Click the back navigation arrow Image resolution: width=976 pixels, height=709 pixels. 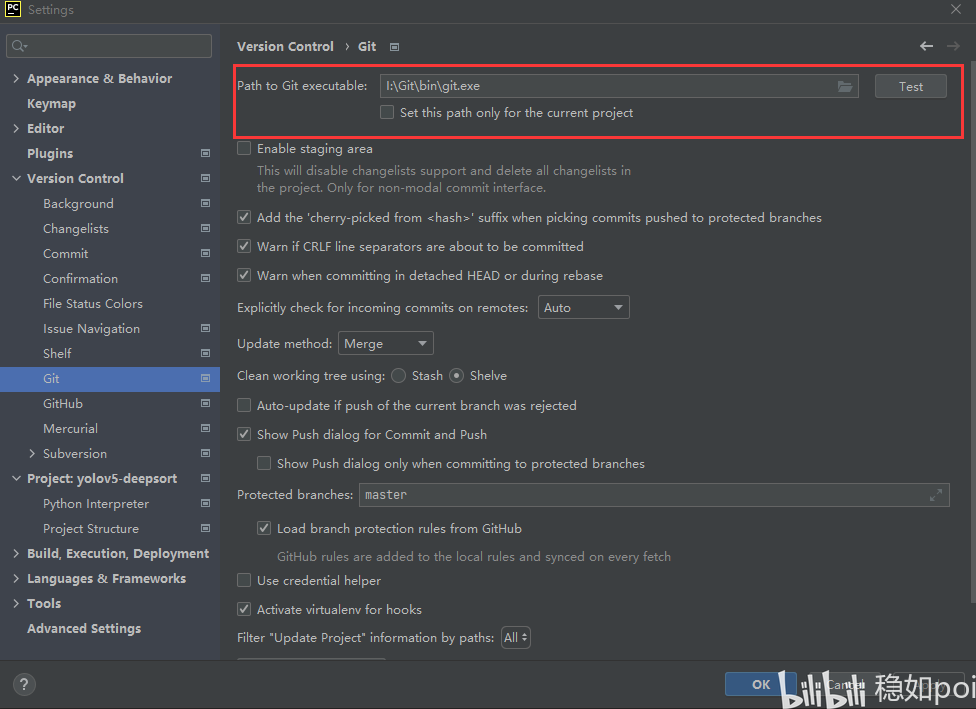click(x=926, y=46)
